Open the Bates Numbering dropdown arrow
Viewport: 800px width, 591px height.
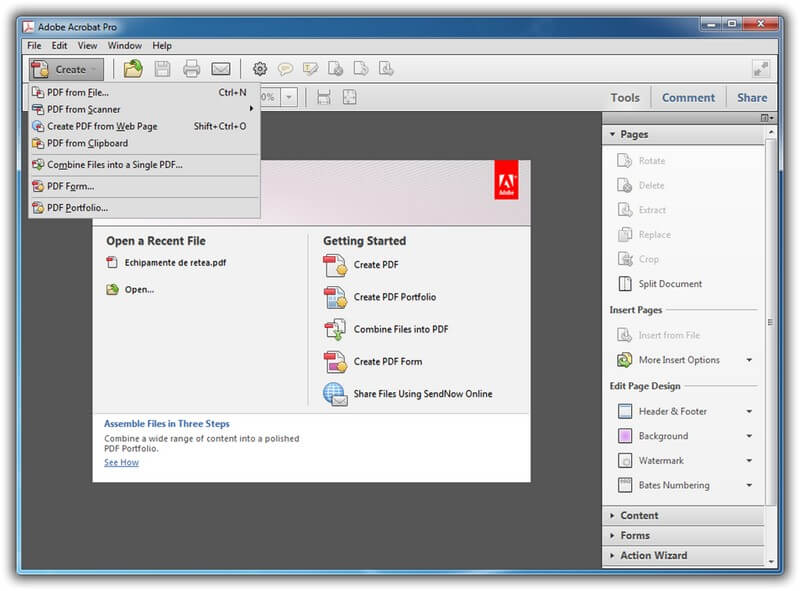(x=749, y=485)
